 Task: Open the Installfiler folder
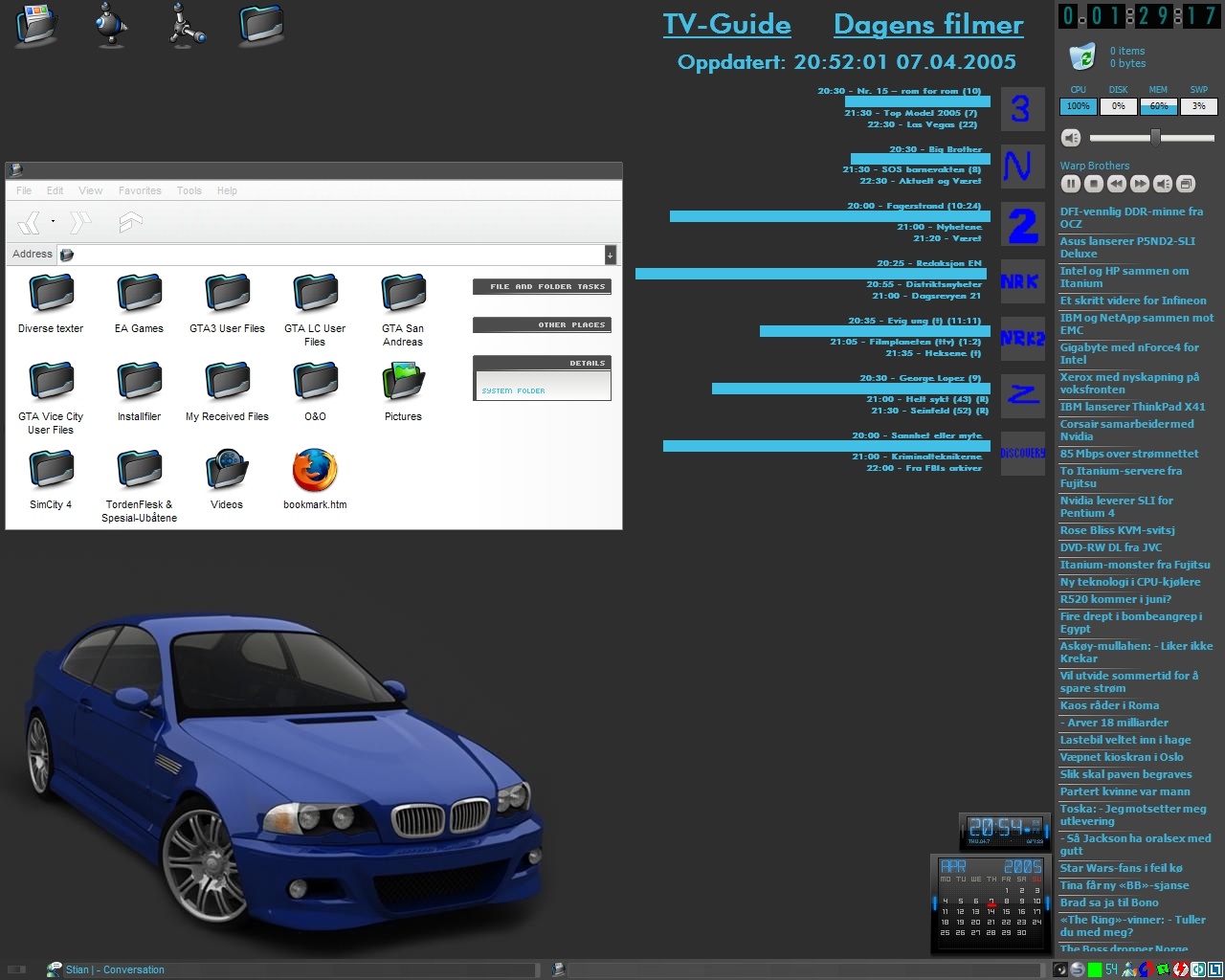pos(140,392)
